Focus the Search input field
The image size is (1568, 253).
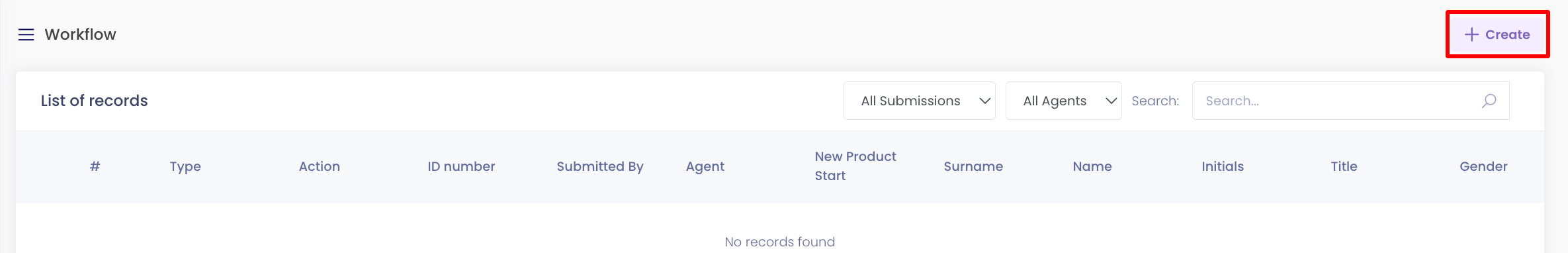pos(1350,101)
